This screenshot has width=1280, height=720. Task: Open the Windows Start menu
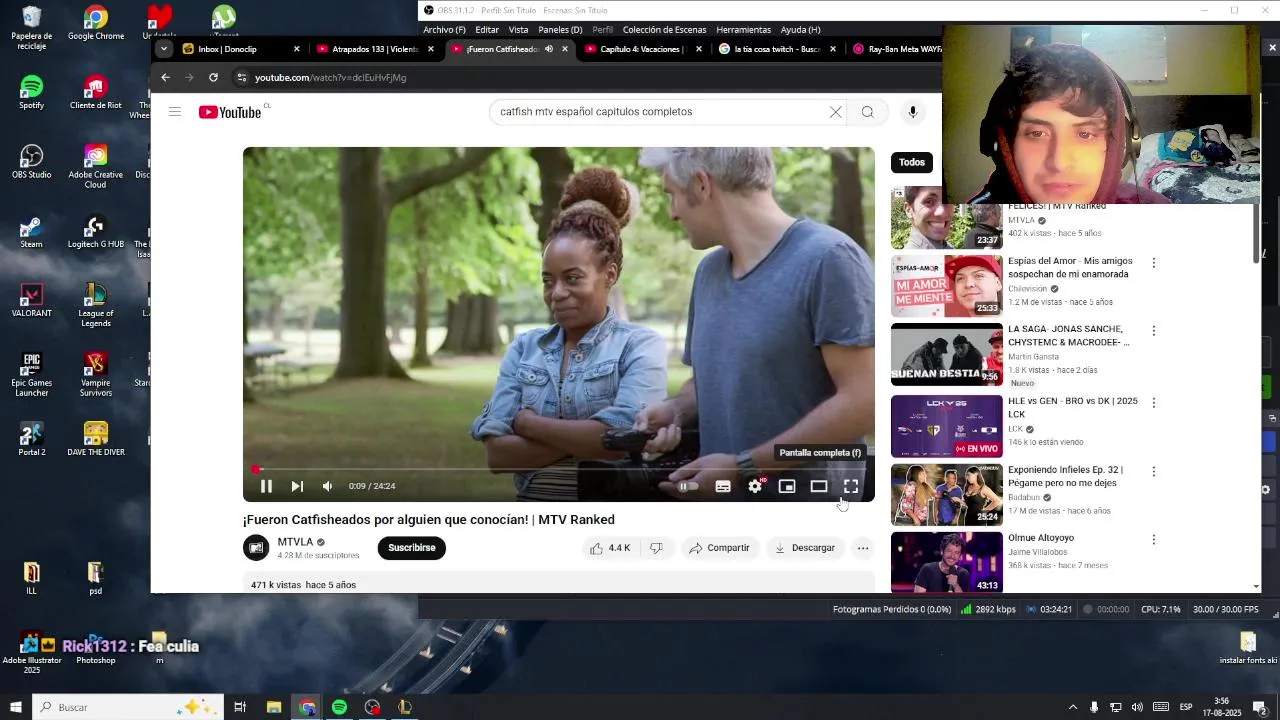tap(15, 707)
